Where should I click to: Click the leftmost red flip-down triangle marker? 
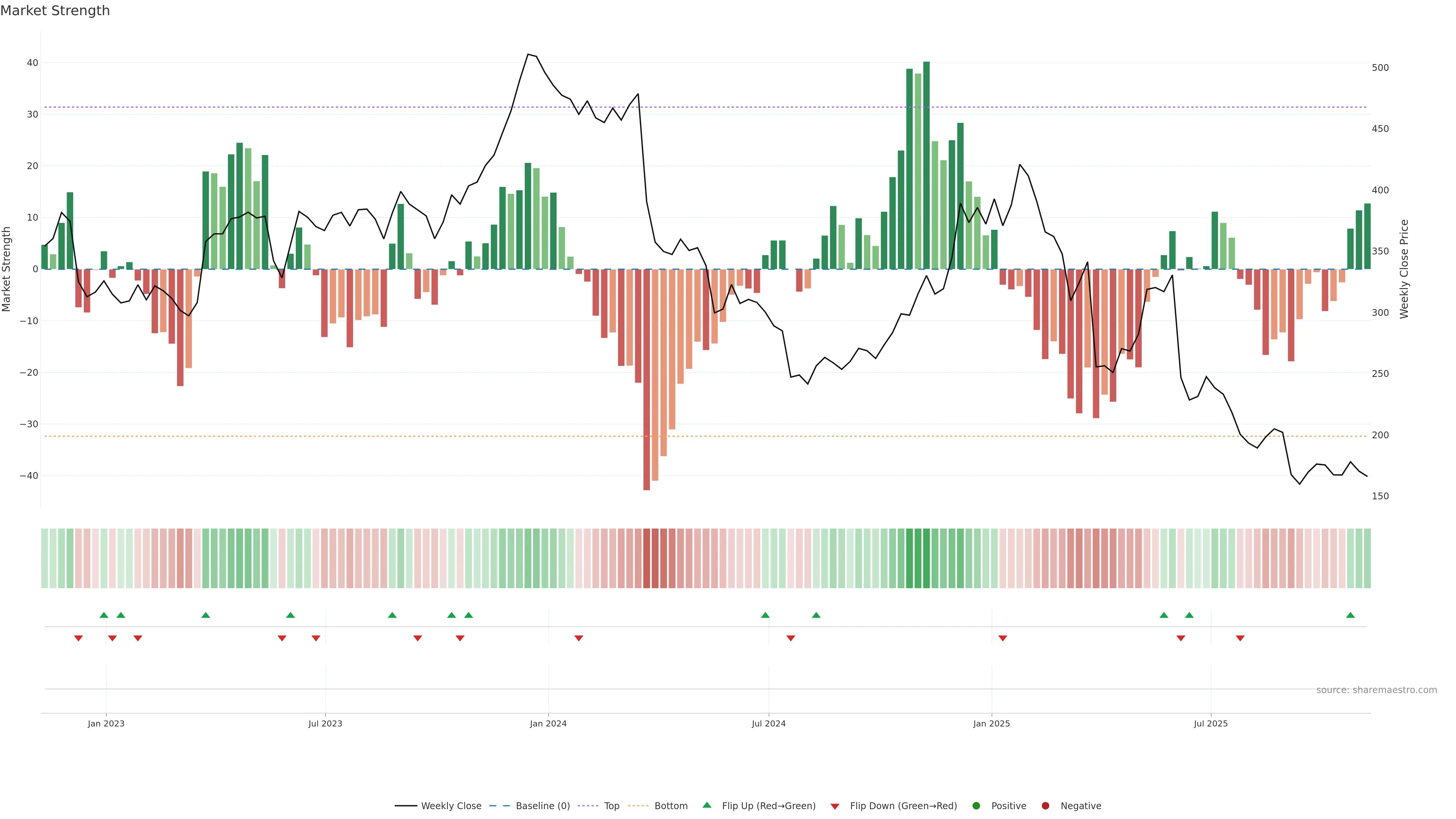[x=78, y=638]
